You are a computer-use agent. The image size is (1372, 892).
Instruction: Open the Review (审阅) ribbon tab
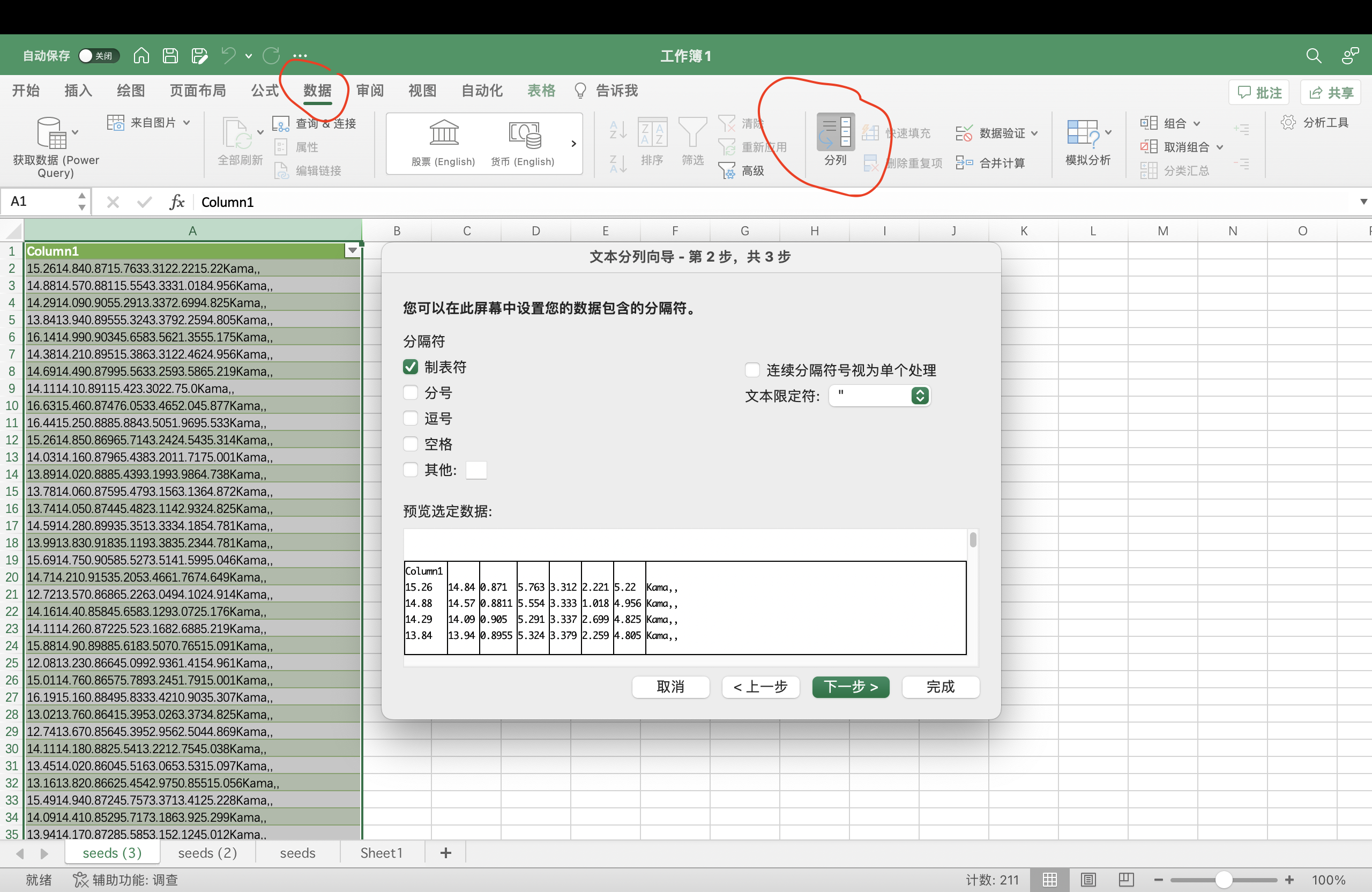[370, 91]
